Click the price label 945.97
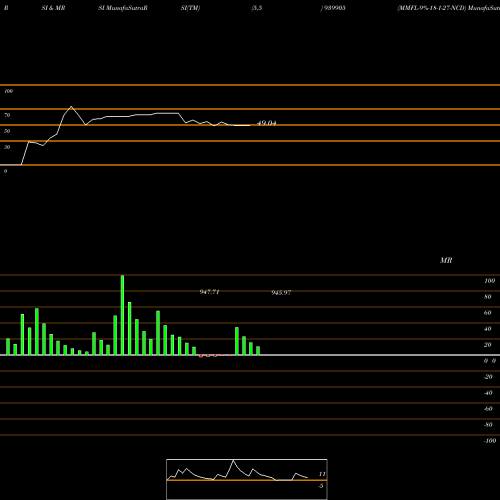The height and width of the screenshot is (500, 500). point(281,293)
